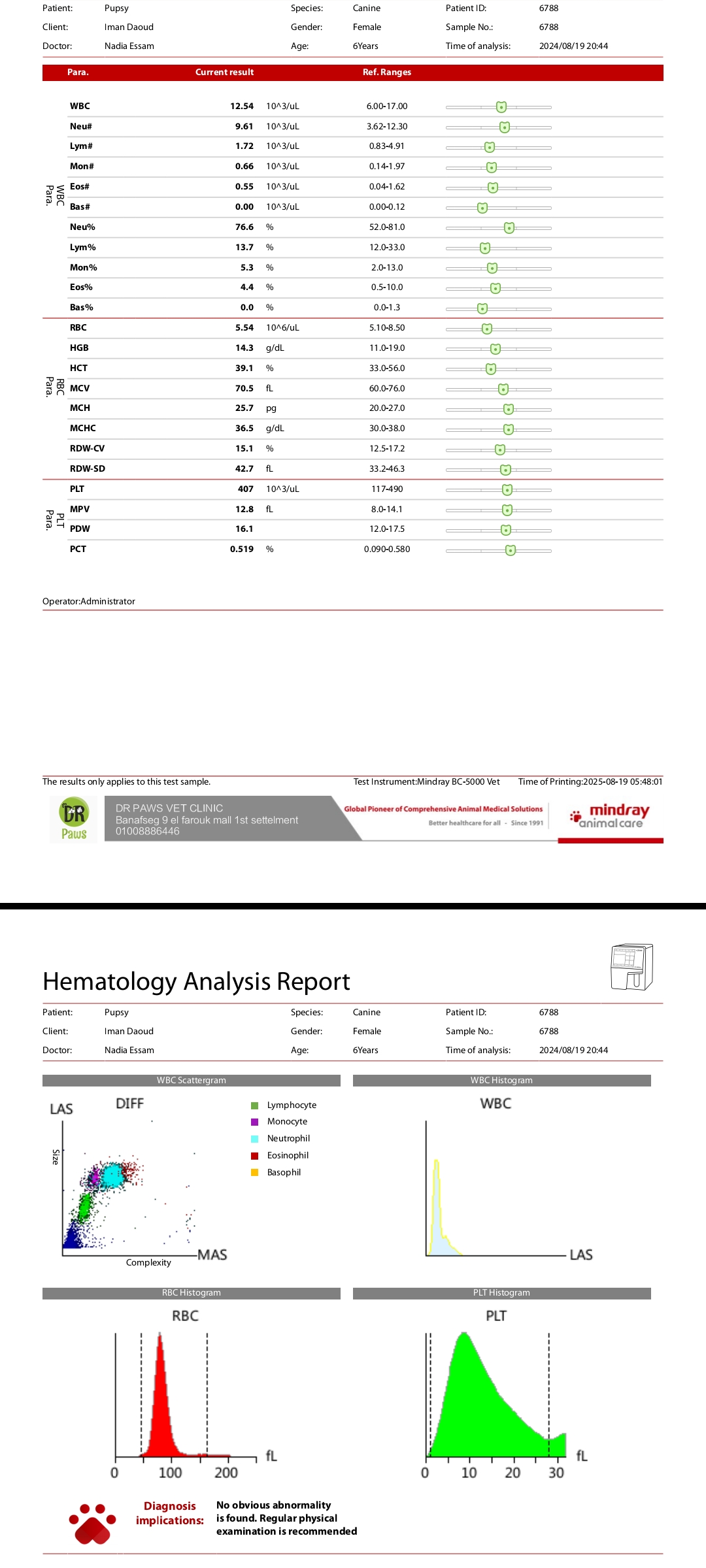The image size is (706, 1568).
Task: Click the DR Paws clinic logo
Action: coord(74,819)
